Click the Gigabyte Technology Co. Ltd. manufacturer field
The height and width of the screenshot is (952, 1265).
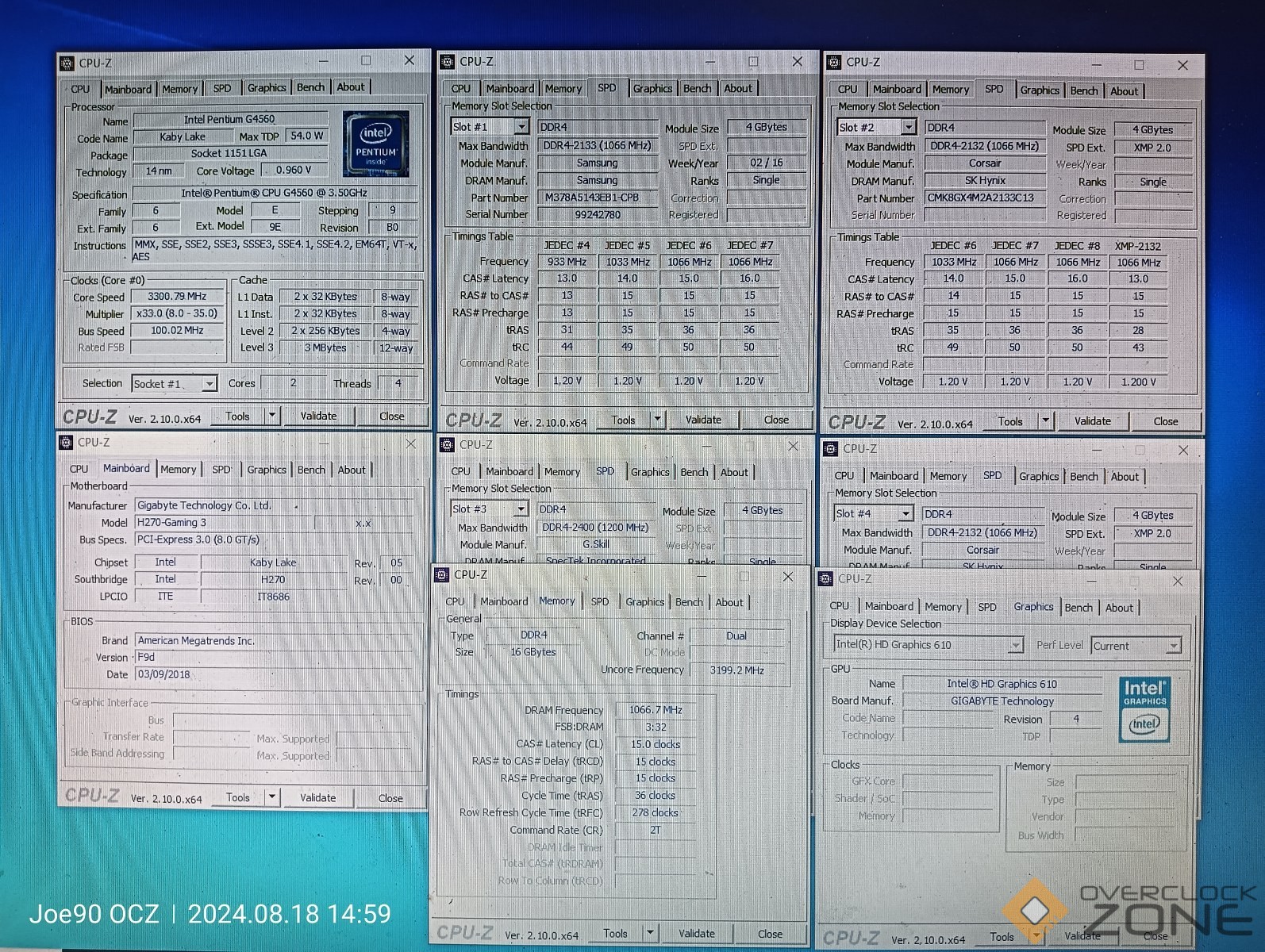[274, 505]
